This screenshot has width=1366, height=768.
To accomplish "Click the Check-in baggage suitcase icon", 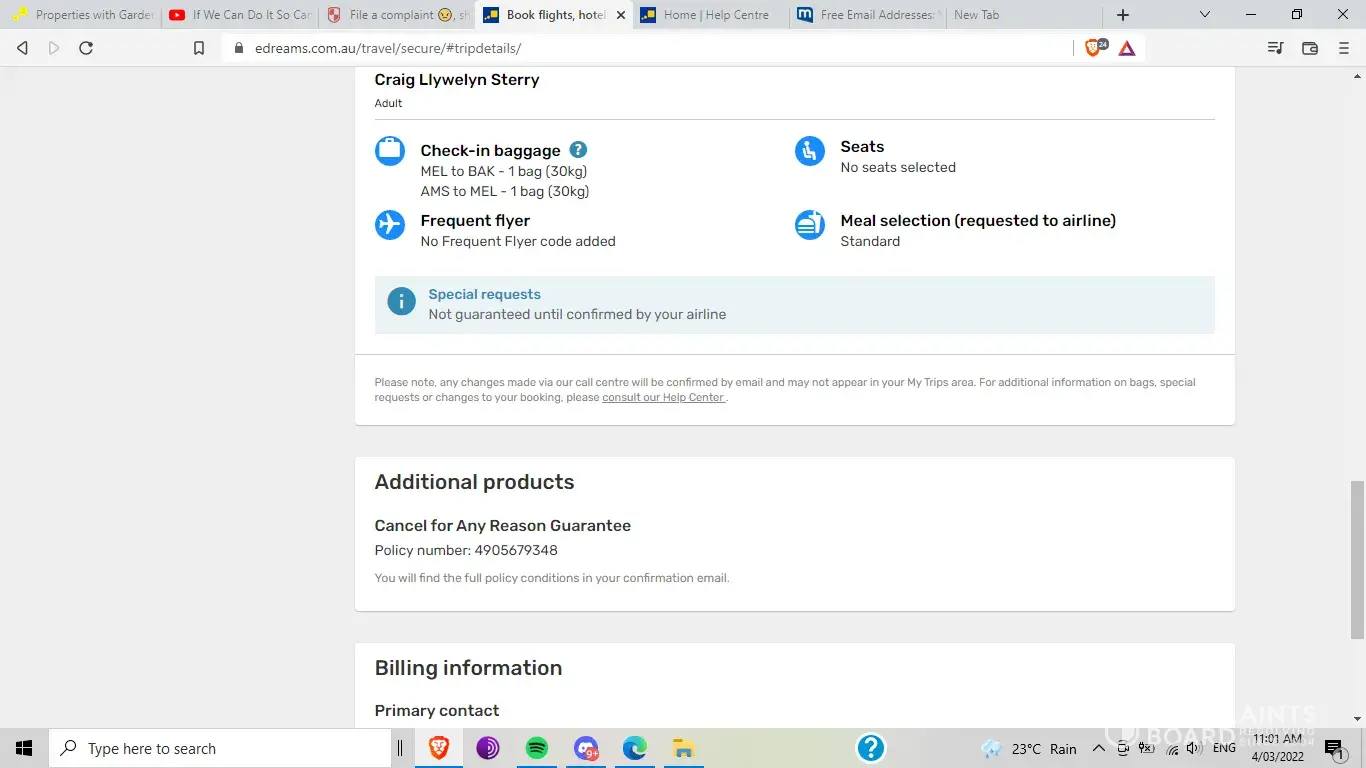I will click(389, 151).
